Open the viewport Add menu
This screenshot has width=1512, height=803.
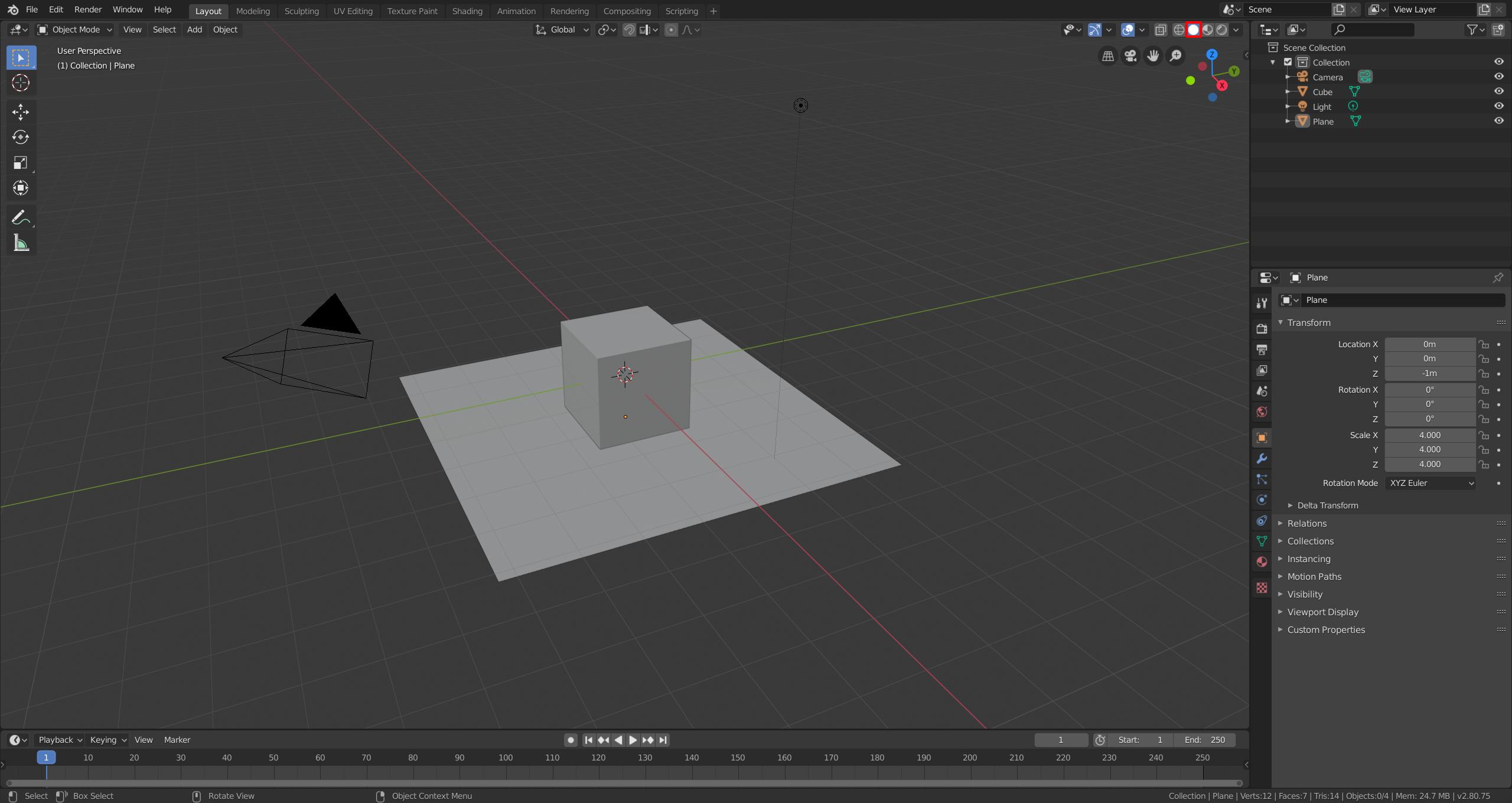pos(194,30)
